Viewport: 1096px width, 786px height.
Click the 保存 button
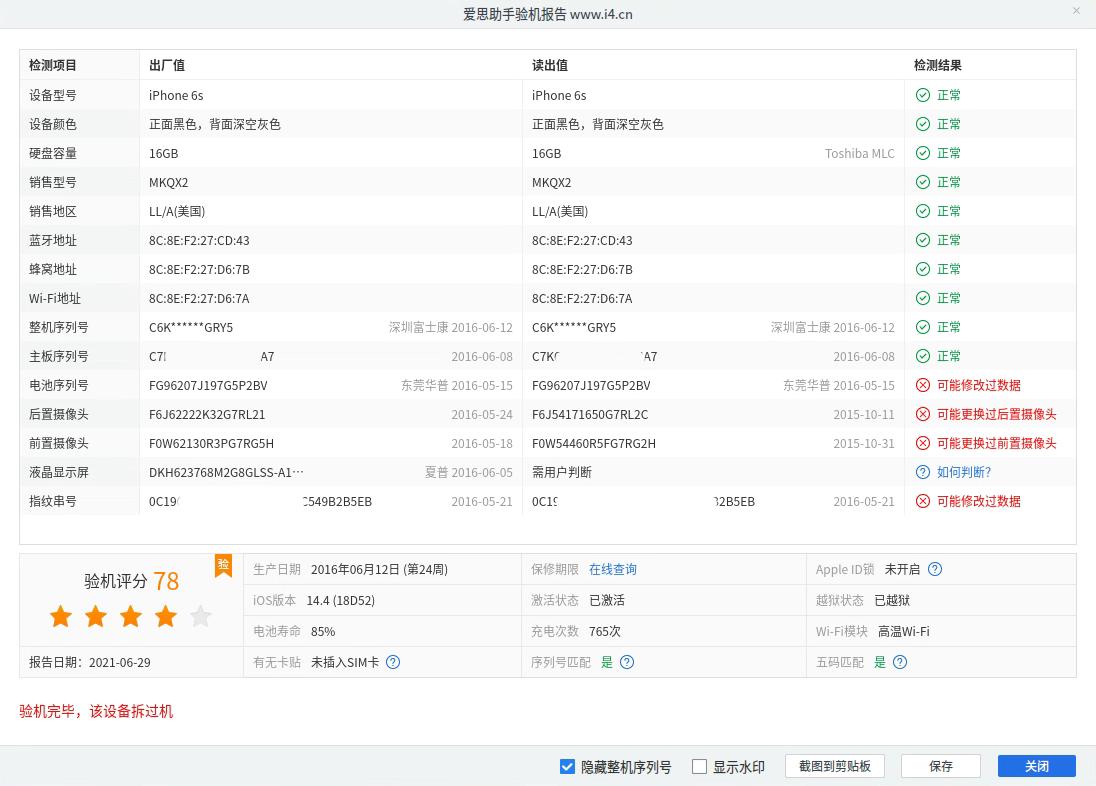(x=940, y=766)
